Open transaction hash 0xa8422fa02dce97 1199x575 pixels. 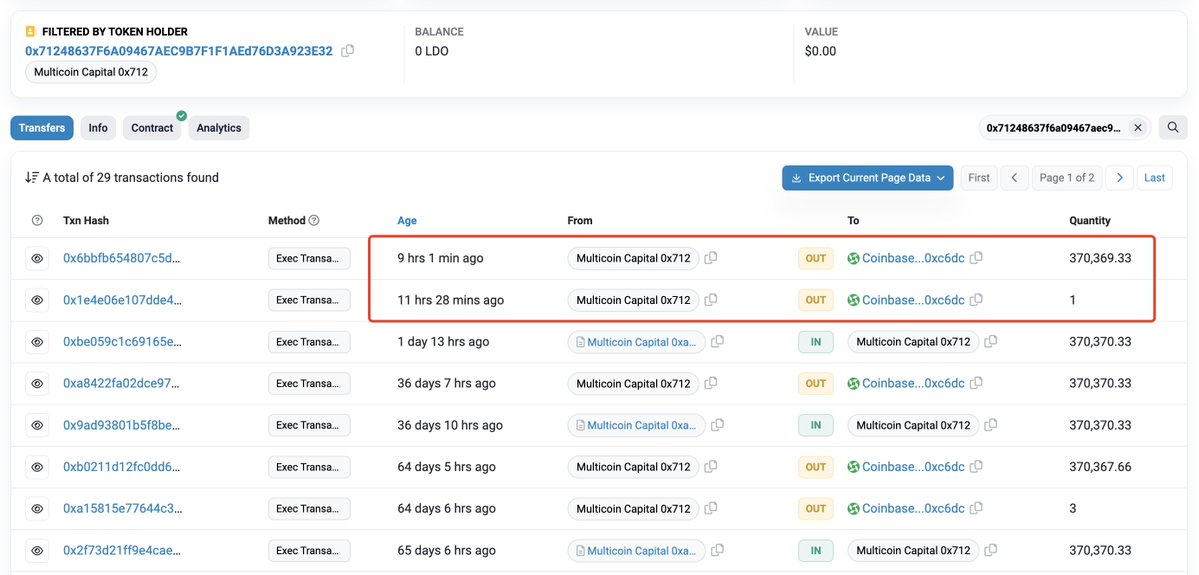(x=122, y=384)
